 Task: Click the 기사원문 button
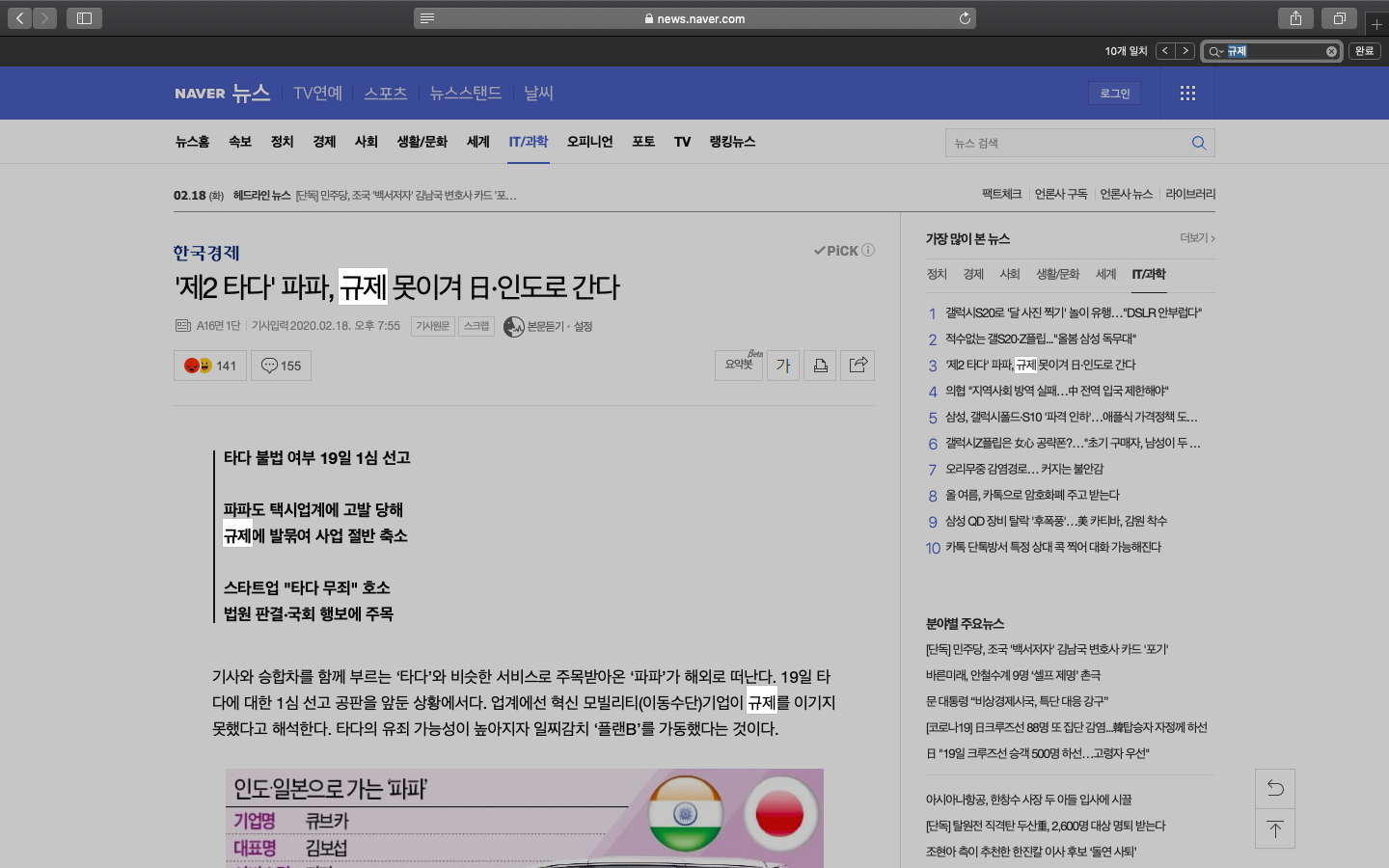pos(432,326)
